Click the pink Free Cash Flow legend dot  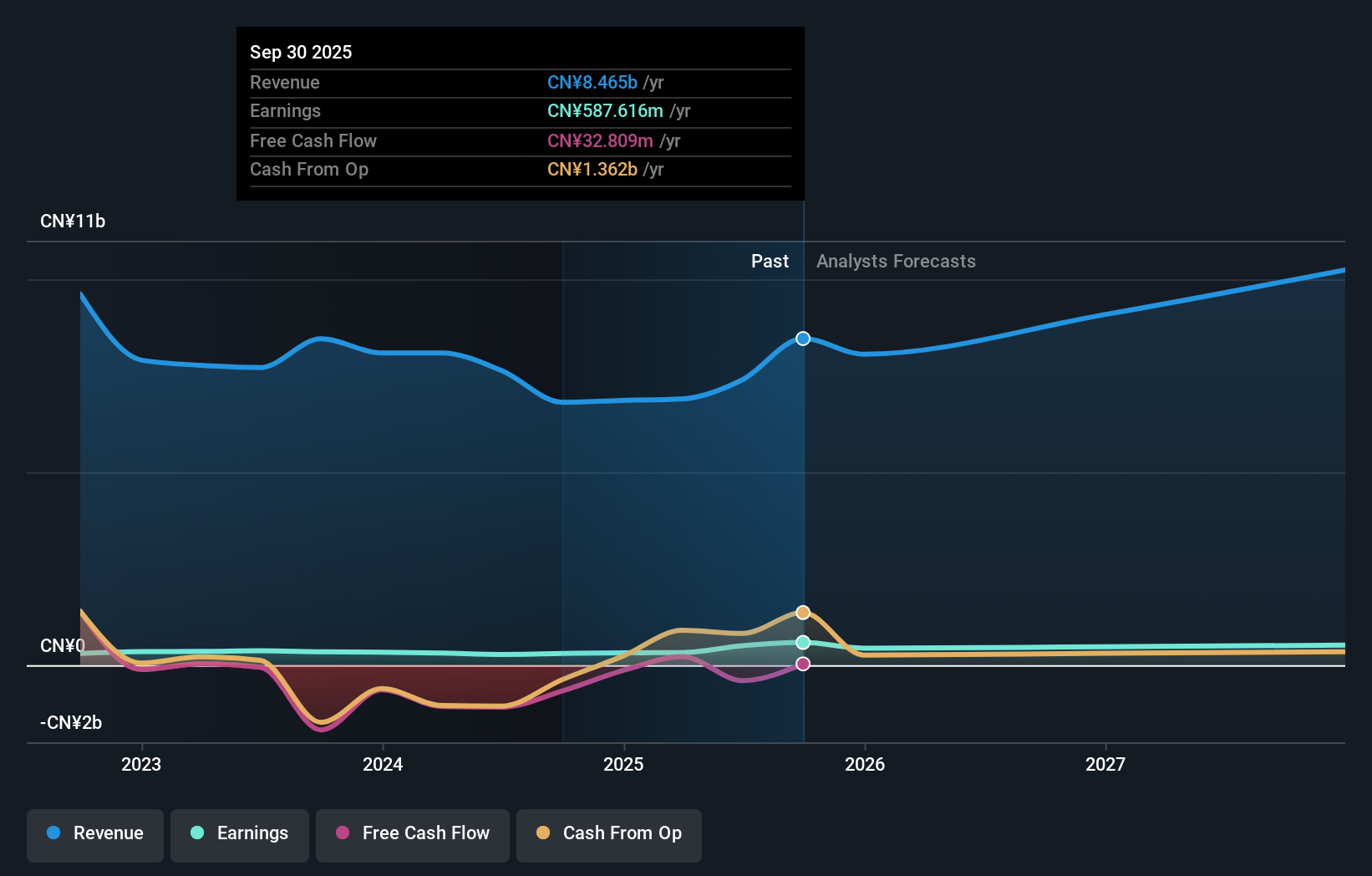click(343, 833)
